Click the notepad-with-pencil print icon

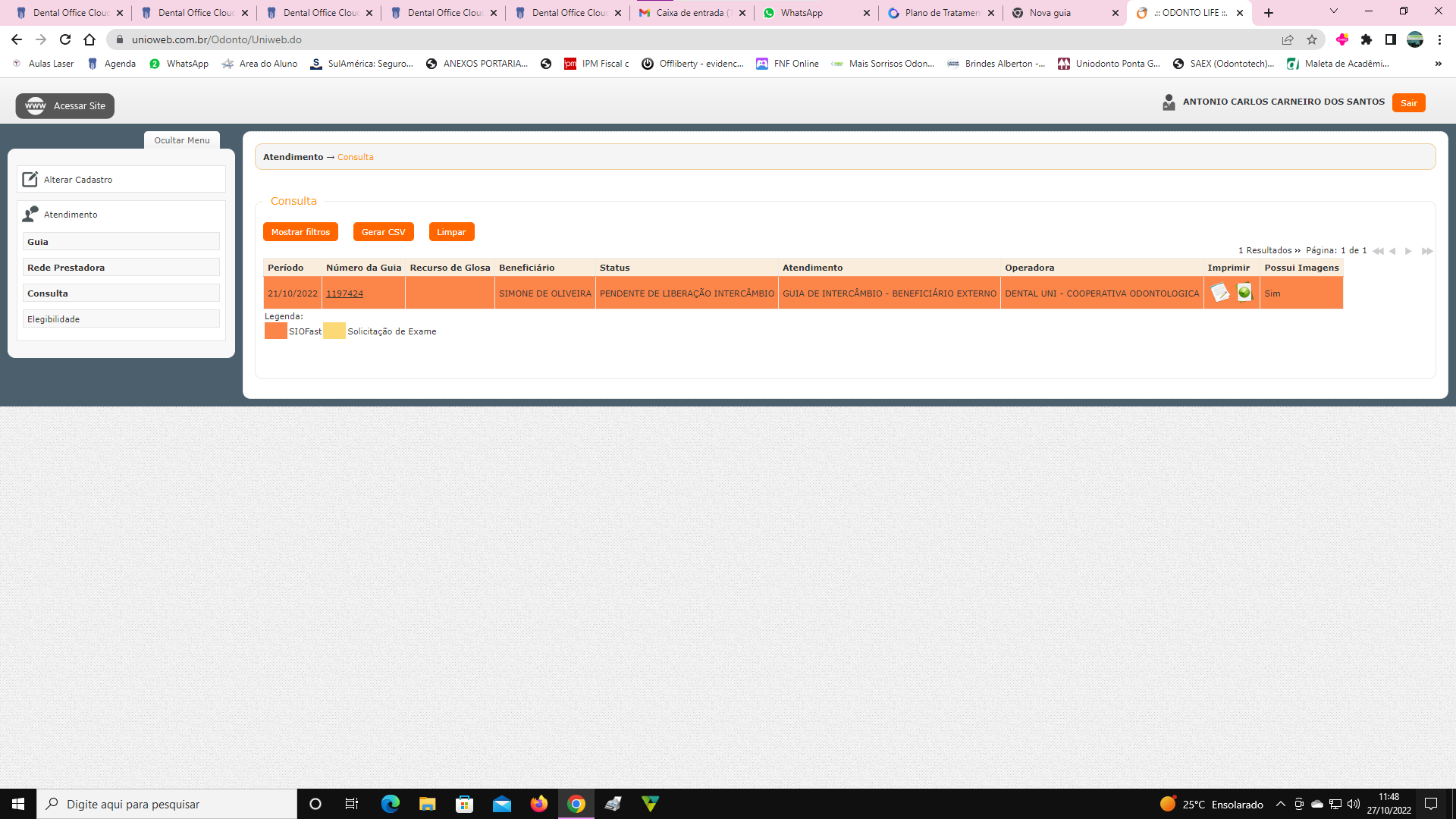1219,293
